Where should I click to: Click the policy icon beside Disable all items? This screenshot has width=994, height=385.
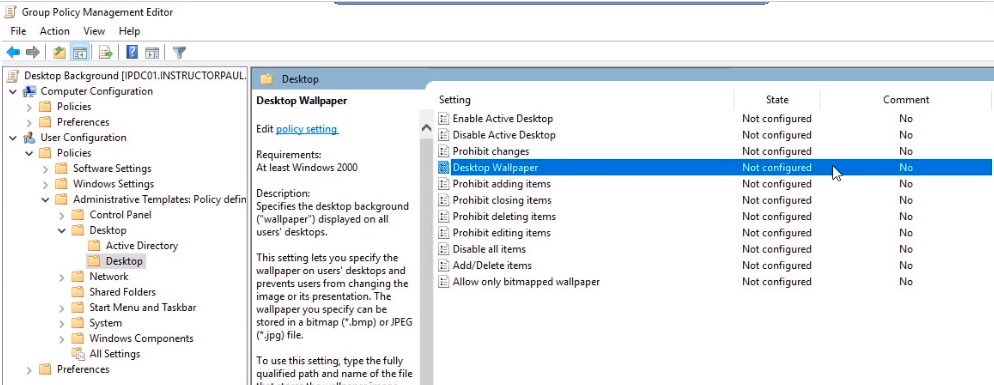(x=444, y=249)
